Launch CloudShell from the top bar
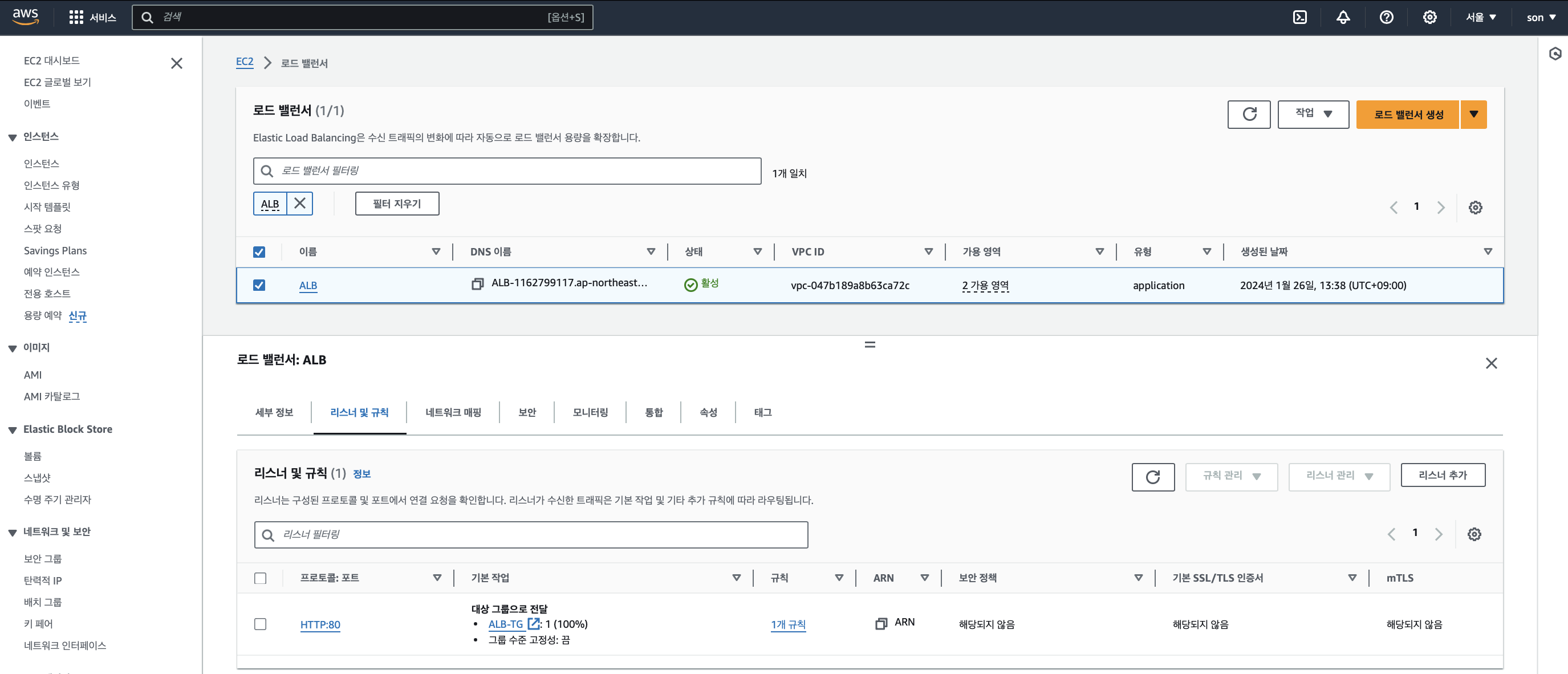 (x=1299, y=17)
